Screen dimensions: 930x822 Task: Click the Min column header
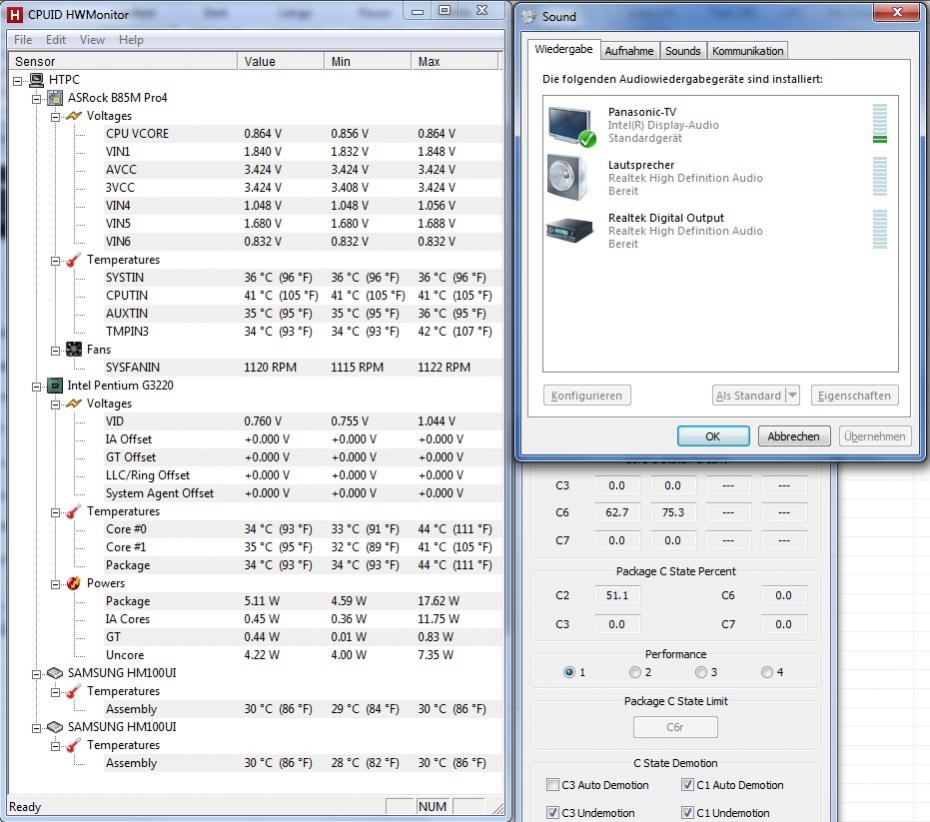tap(367, 62)
